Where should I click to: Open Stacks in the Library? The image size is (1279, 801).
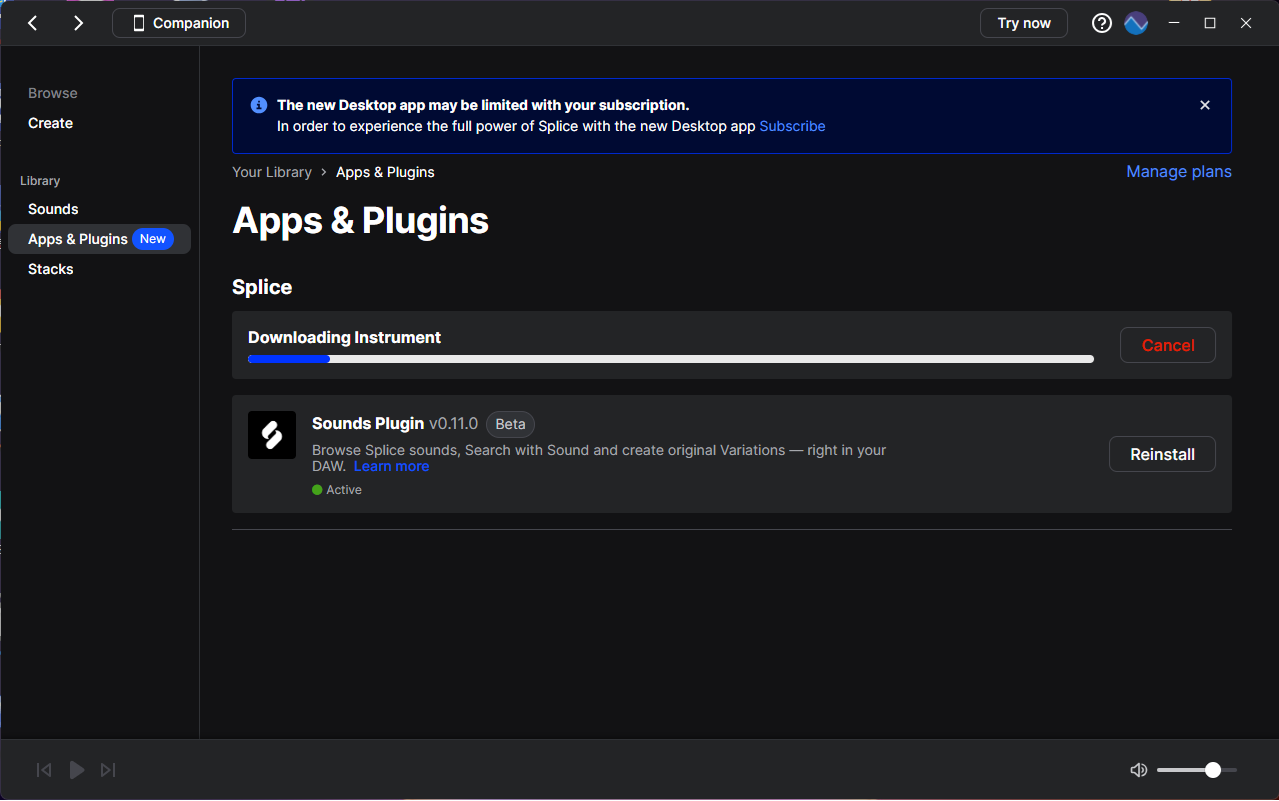pyautogui.click(x=50, y=269)
